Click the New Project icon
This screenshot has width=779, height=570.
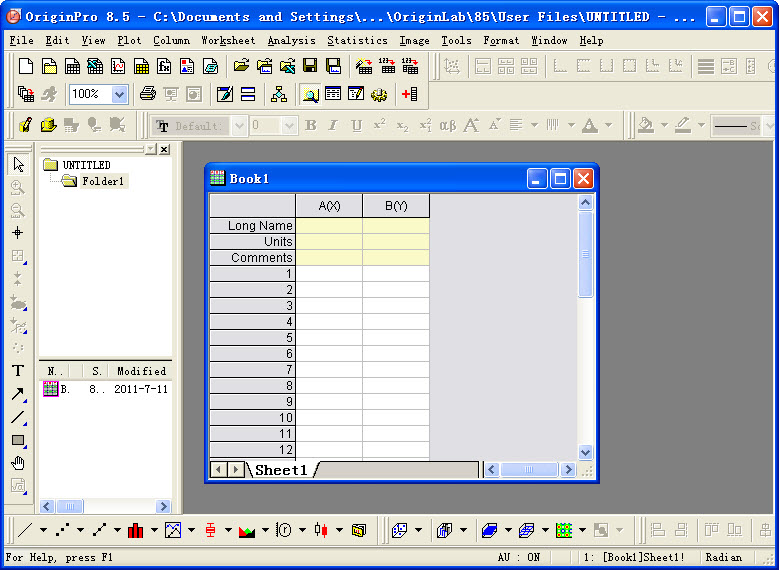pos(25,67)
